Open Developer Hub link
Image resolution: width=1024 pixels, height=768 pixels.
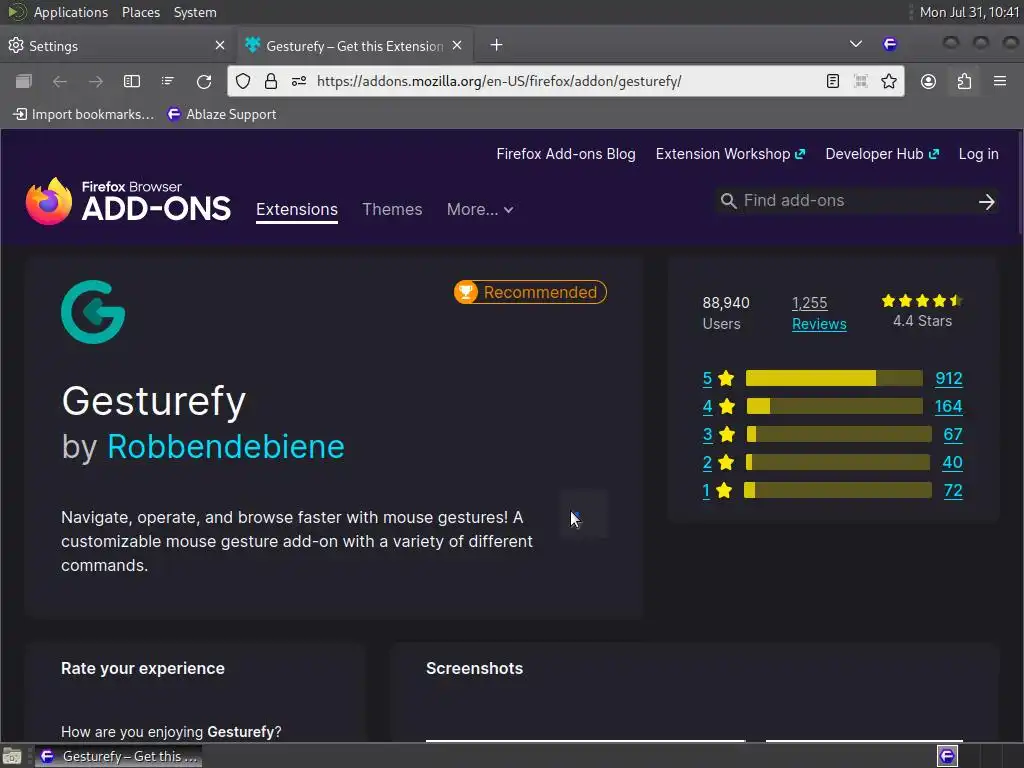pos(882,154)
